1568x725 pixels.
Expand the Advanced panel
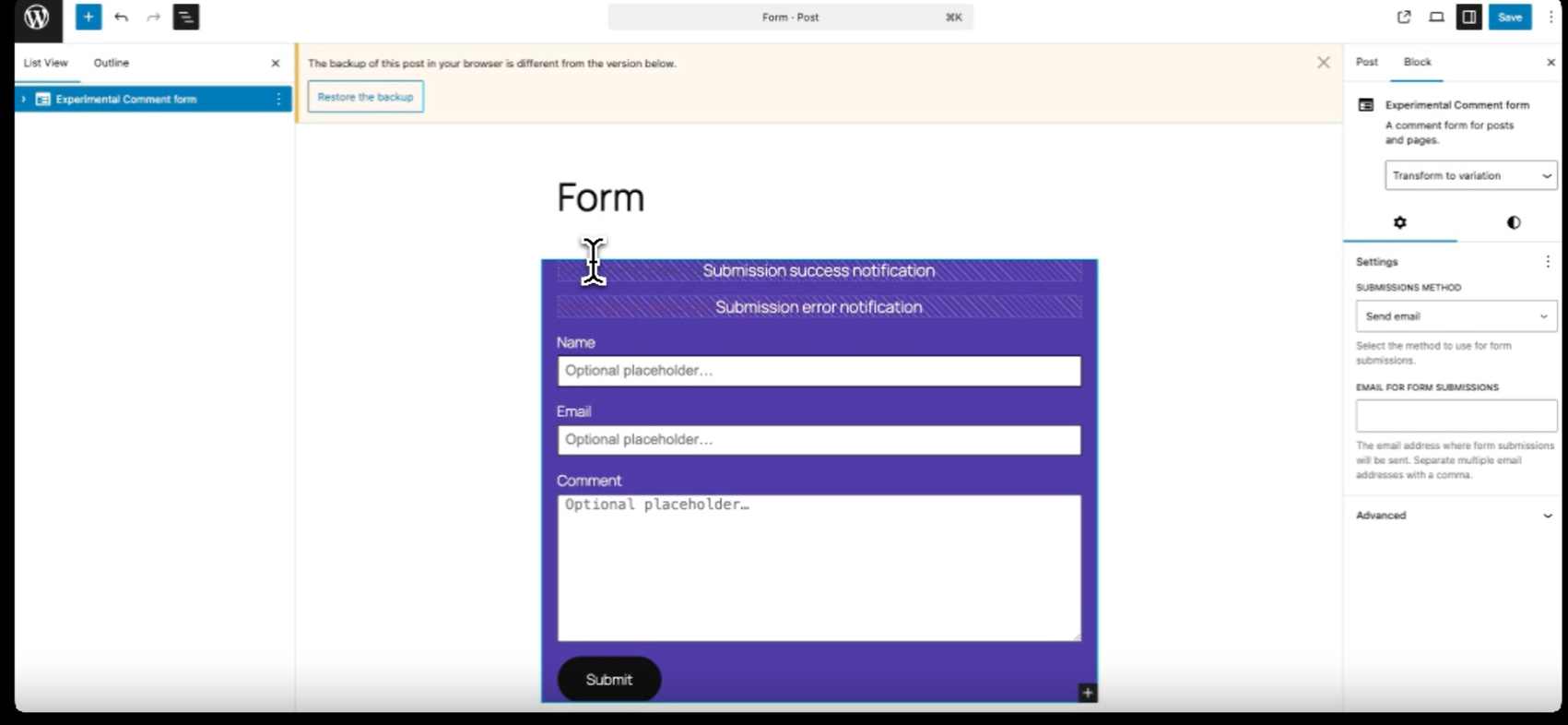1455,516
